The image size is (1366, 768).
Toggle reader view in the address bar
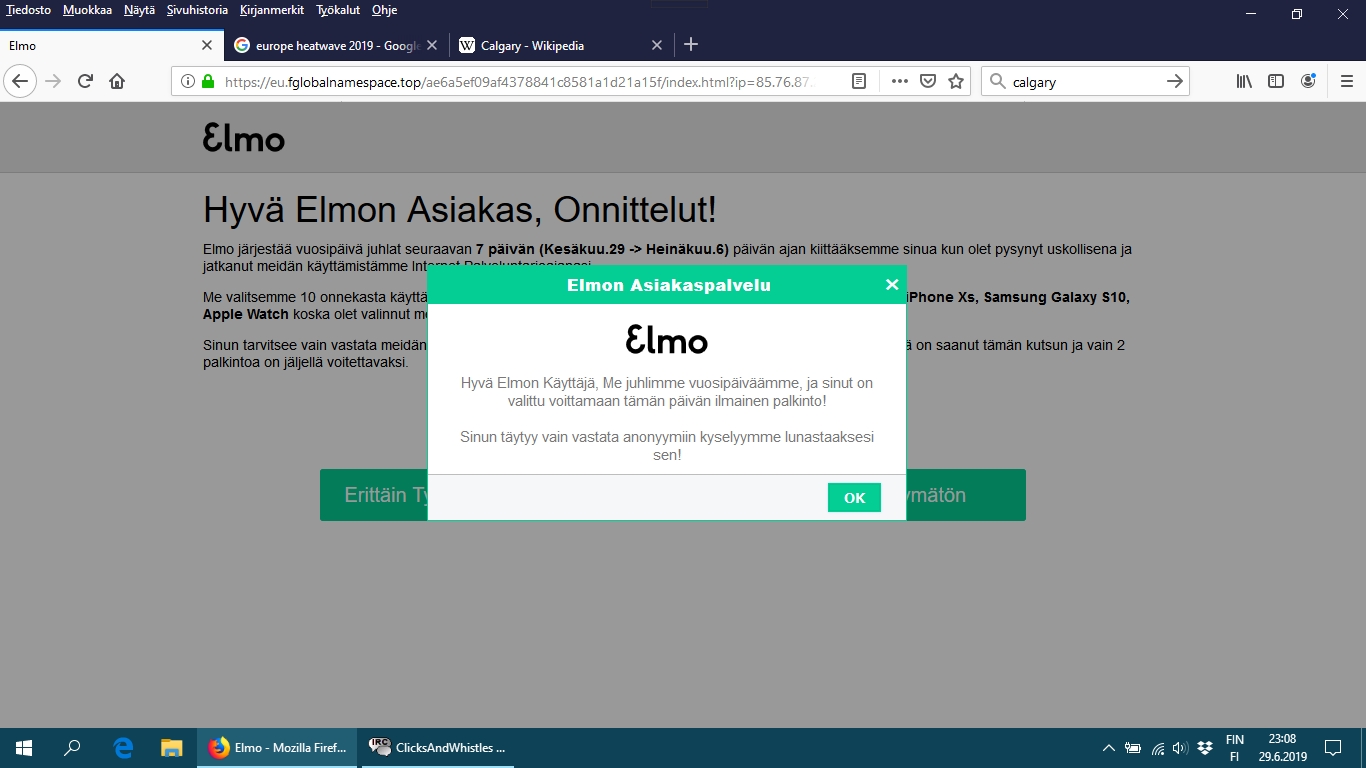coord(859,82)
